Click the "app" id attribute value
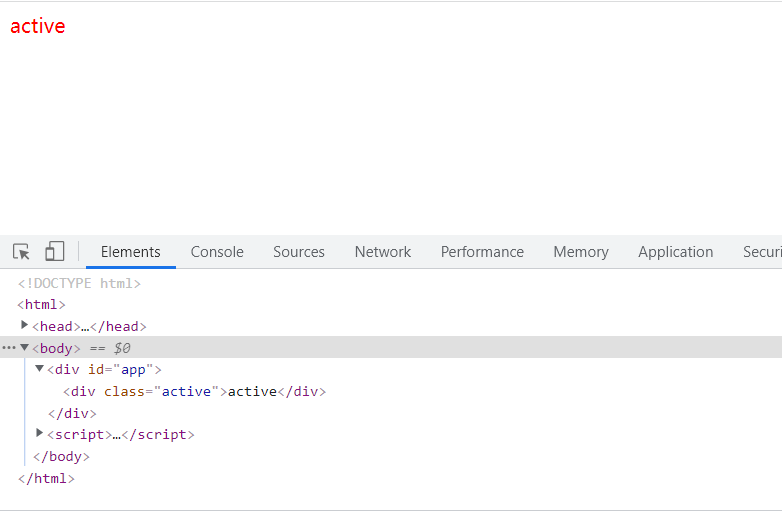The width and height of the screenshot is (782, 511). coord(133,370)
